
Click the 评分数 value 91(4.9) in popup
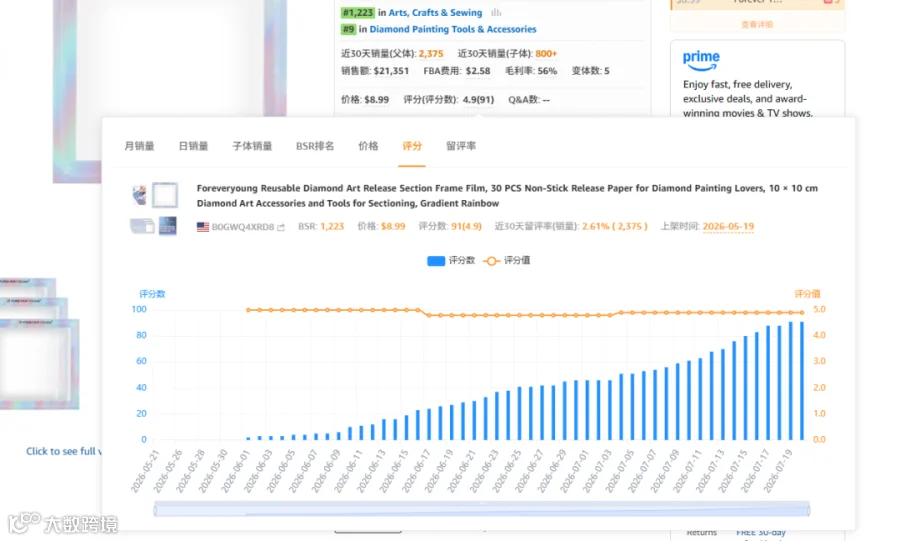[x=466, y=226]
